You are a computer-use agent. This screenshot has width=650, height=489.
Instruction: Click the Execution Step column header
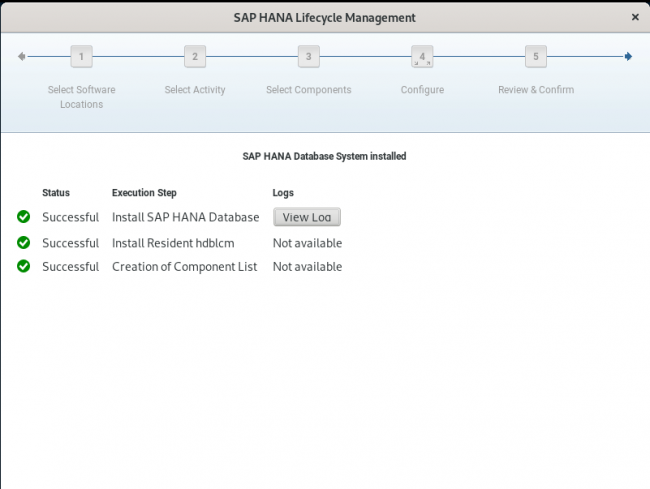tap(144, 193)
